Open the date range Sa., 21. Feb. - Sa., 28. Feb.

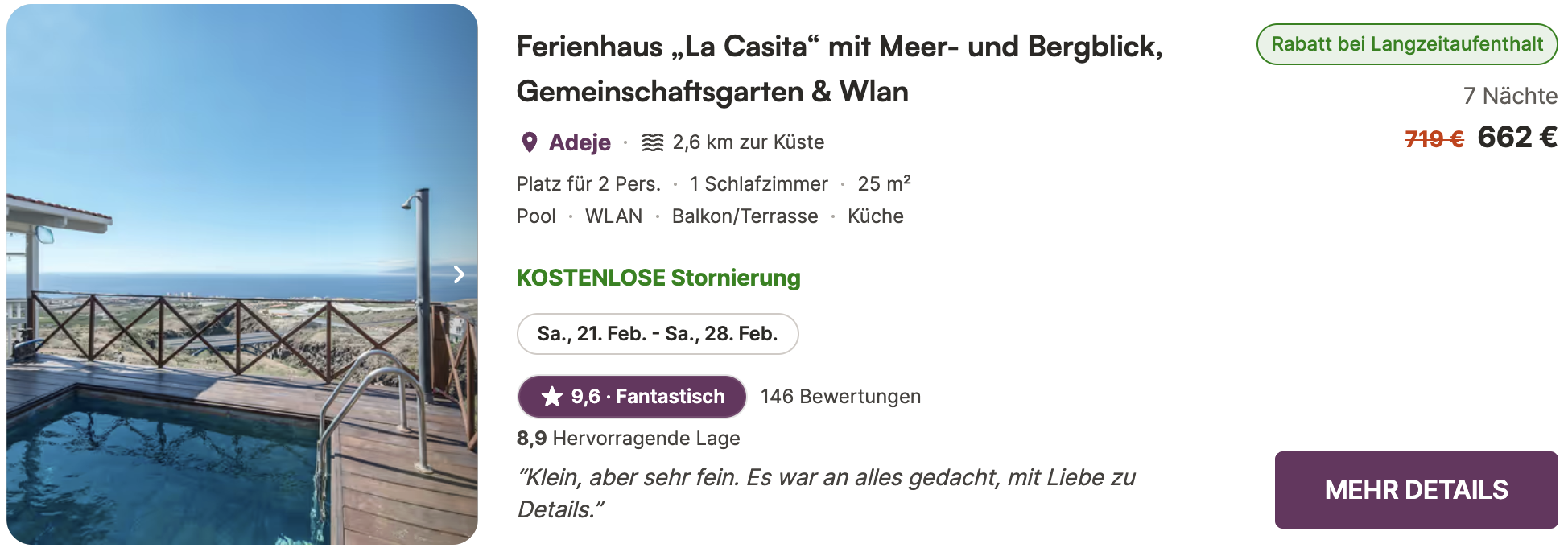click(x=657, y=334)
